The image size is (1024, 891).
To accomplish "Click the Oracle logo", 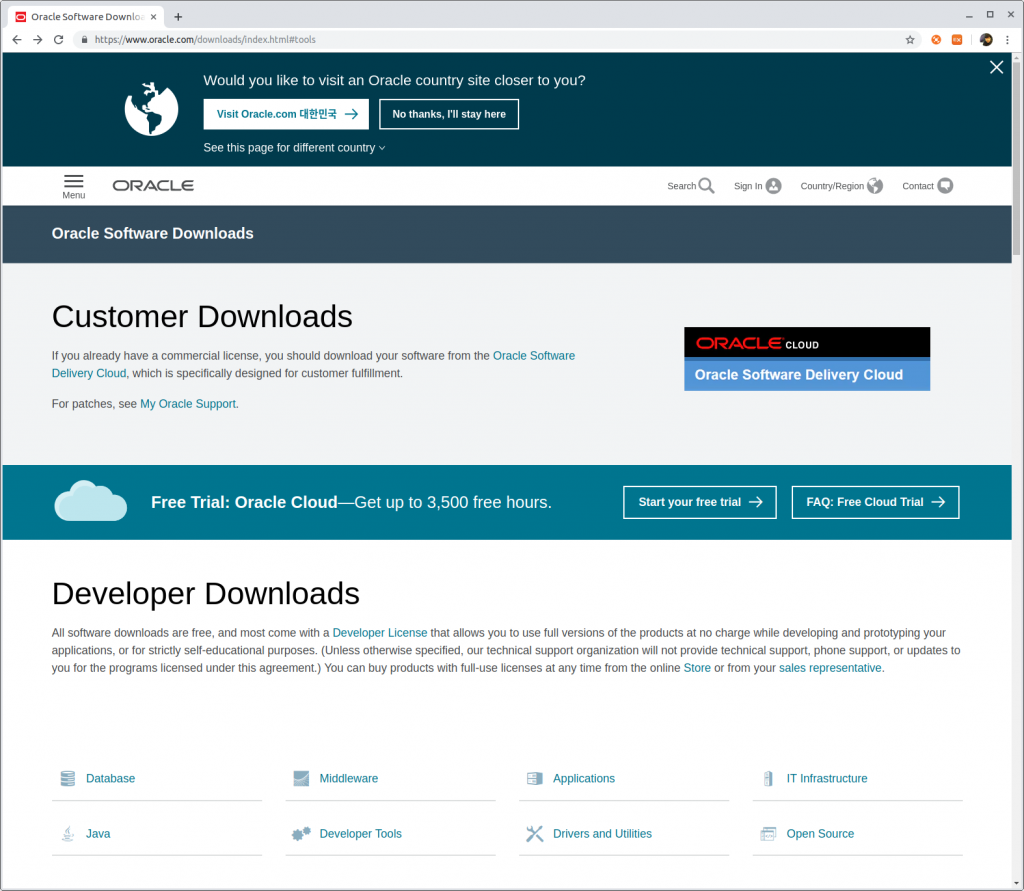I will click(153, 186).
